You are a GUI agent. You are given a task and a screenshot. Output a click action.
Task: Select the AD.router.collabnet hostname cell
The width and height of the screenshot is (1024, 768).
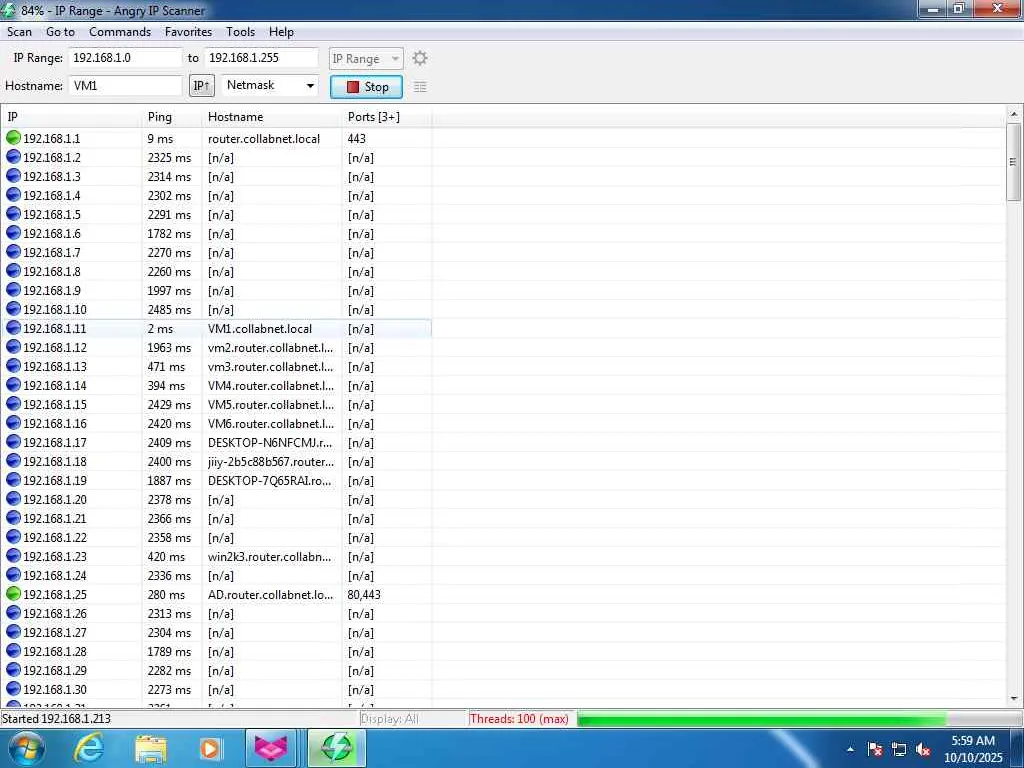click(x=270, y=594)
